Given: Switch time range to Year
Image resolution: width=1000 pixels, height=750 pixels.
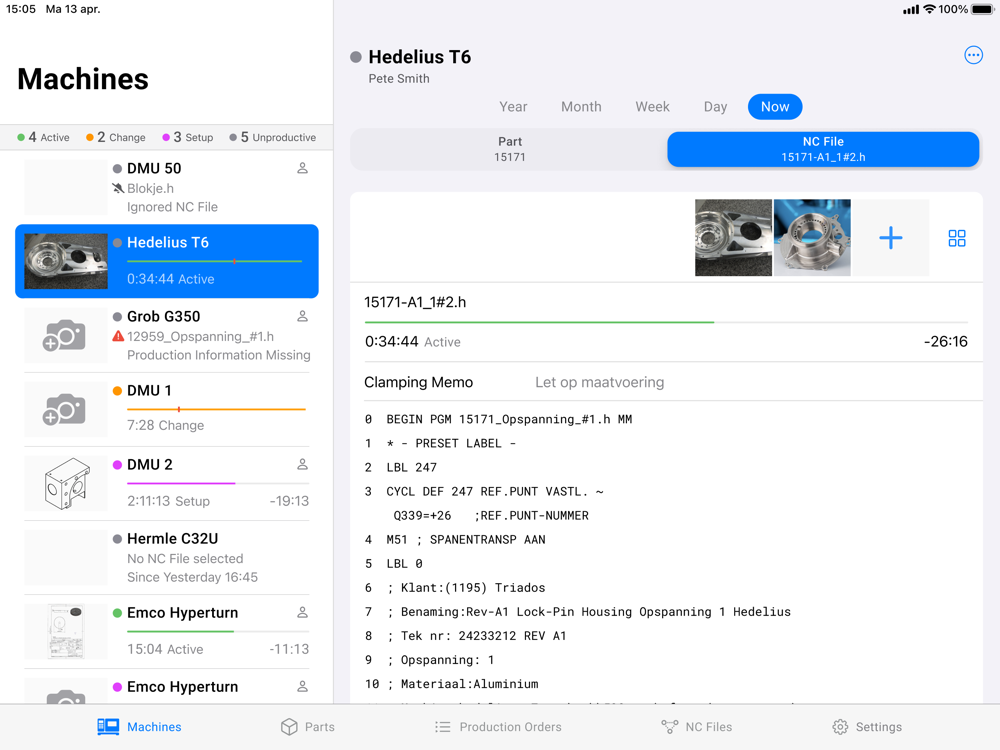Looking at the screenshot, I should 513,107.
